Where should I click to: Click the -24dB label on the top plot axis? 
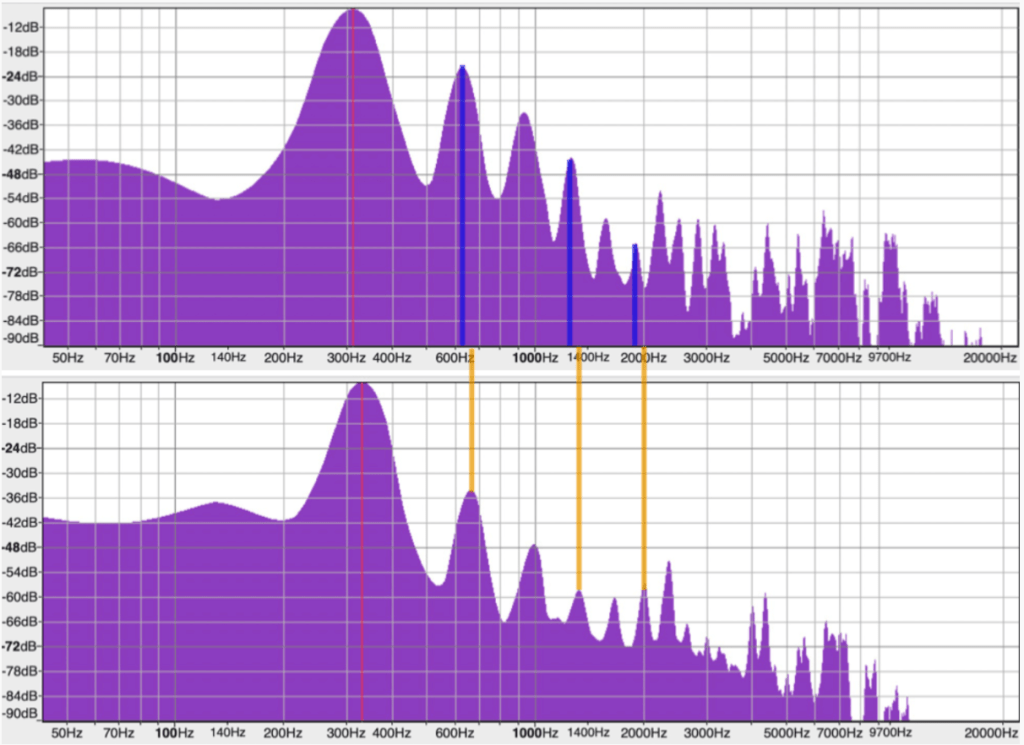pyautogui.click(x=21, y=76)
